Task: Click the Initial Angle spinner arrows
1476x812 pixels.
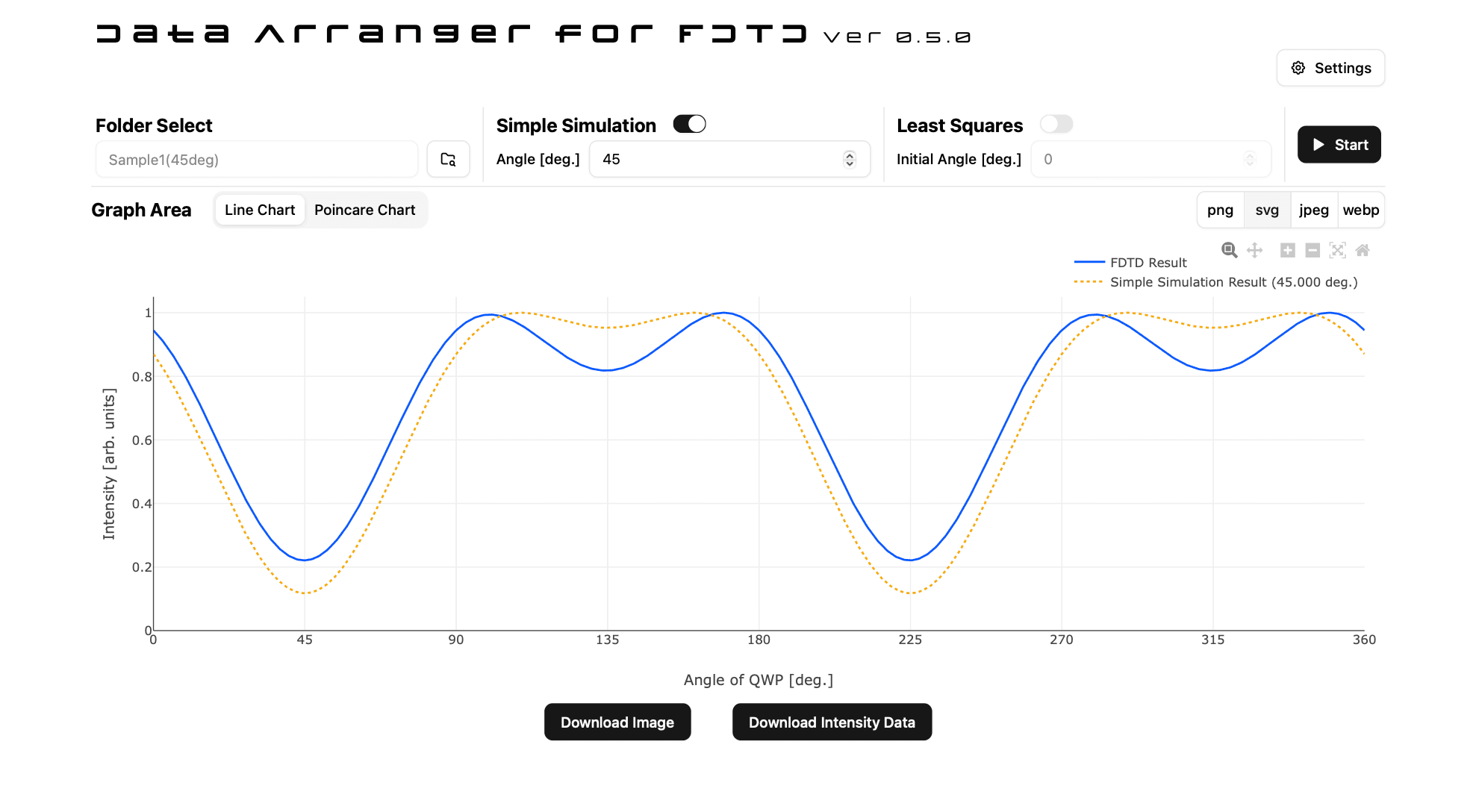Action: (1250, 159)
